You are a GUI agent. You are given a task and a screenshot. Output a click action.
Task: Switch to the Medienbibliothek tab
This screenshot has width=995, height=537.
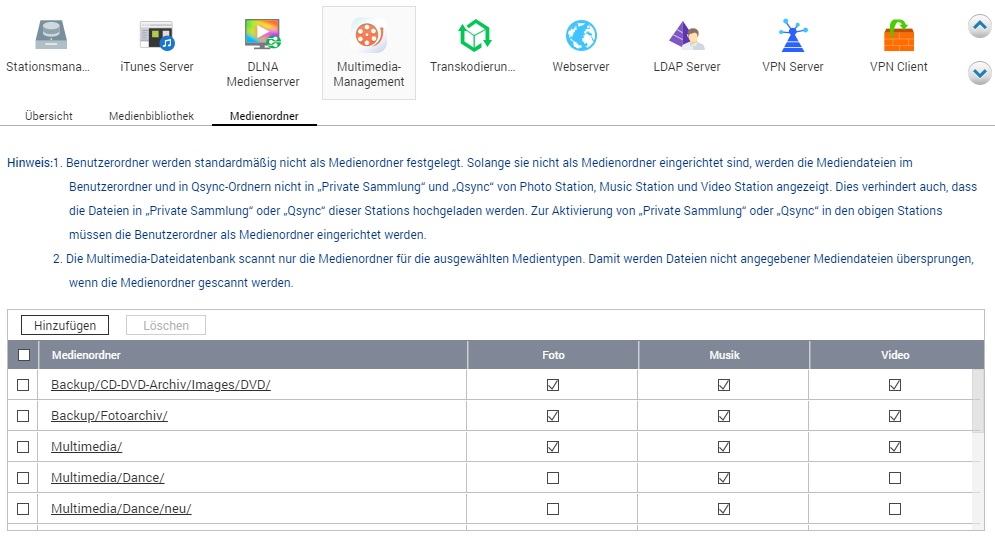tap(150, 116)
